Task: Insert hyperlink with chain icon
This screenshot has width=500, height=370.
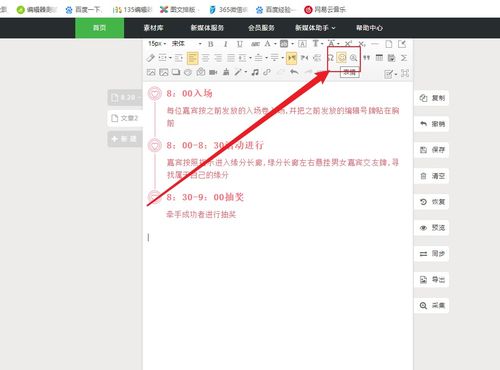Action: click(267, 72)
